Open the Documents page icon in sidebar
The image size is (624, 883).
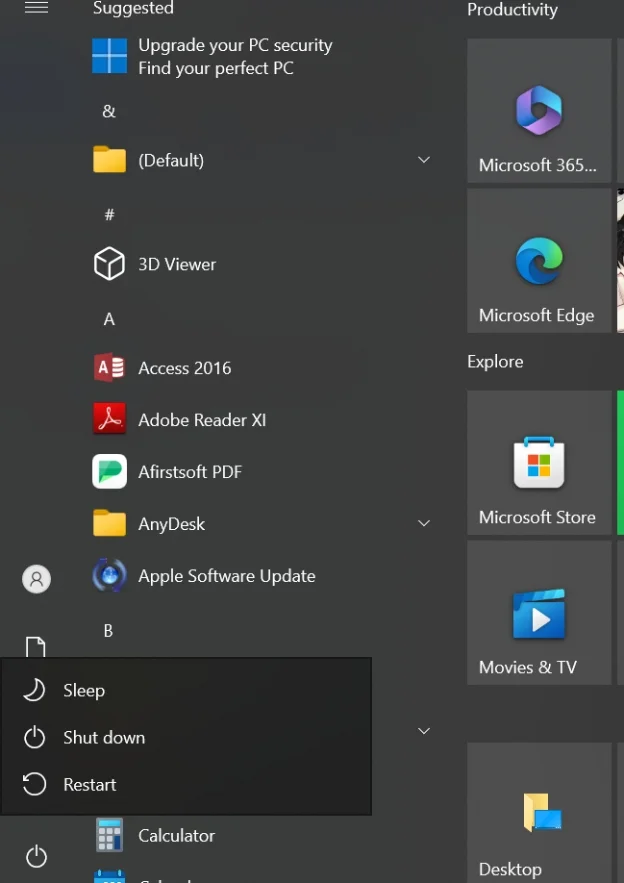pyautogui.click(x=35, y=647)
